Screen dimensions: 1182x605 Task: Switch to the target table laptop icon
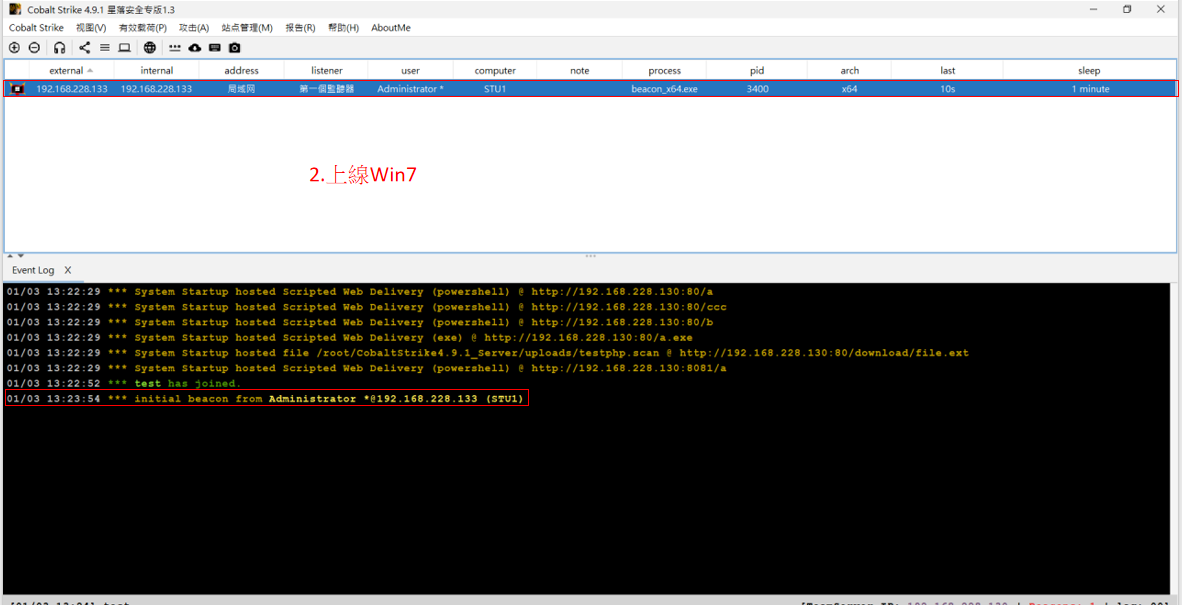[124, 47]
